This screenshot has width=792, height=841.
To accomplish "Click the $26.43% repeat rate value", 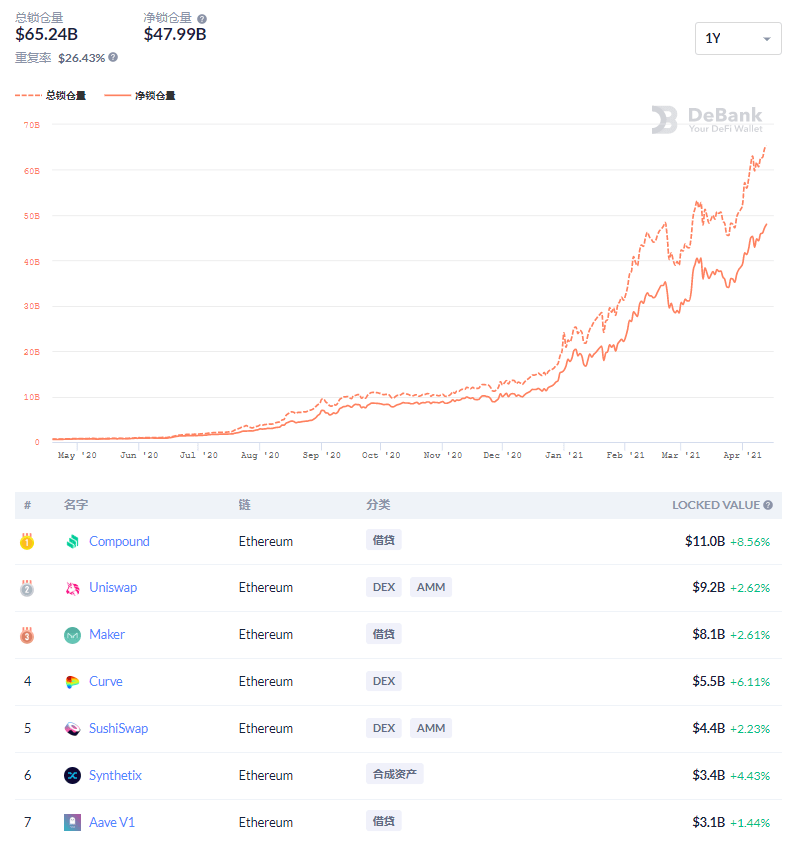I will coord(82,58).
